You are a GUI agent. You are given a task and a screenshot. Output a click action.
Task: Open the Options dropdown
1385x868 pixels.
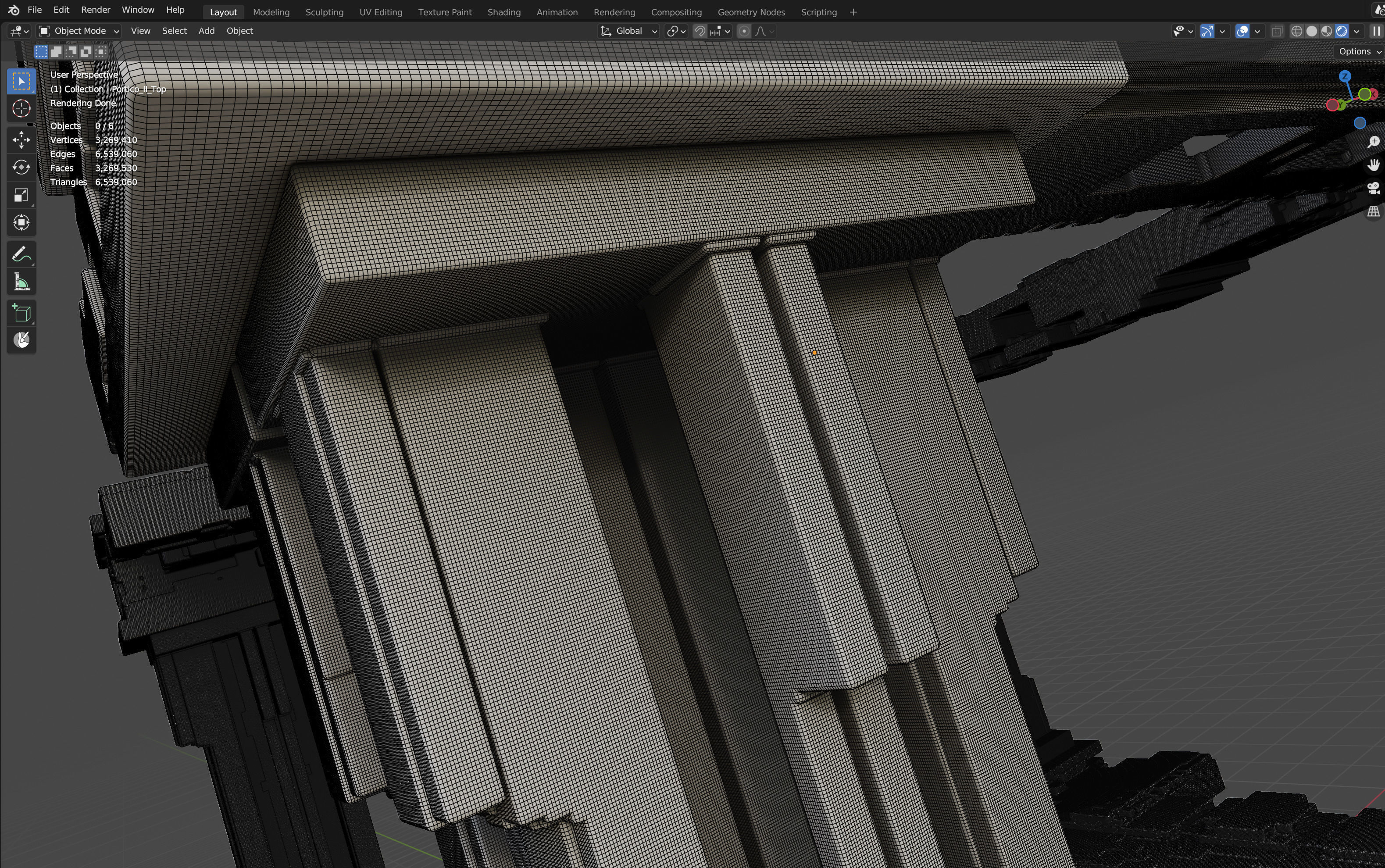(x=1359, y=52)
